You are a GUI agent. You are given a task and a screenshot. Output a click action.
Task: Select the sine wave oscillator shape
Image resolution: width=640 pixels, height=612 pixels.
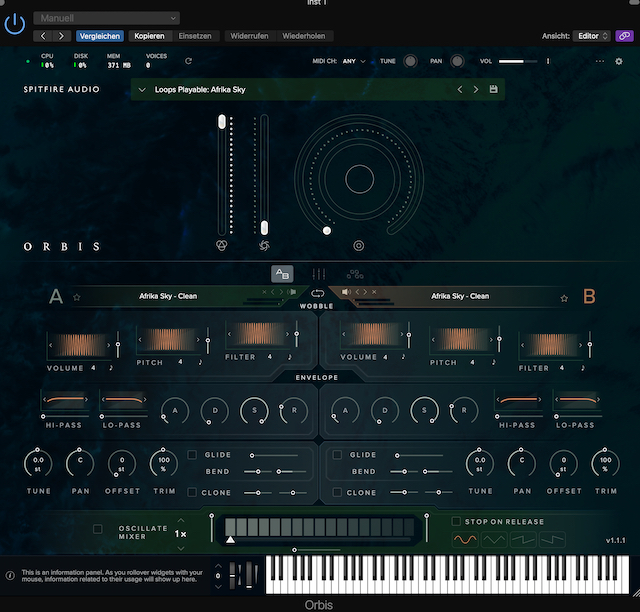(x=465, y=539)
